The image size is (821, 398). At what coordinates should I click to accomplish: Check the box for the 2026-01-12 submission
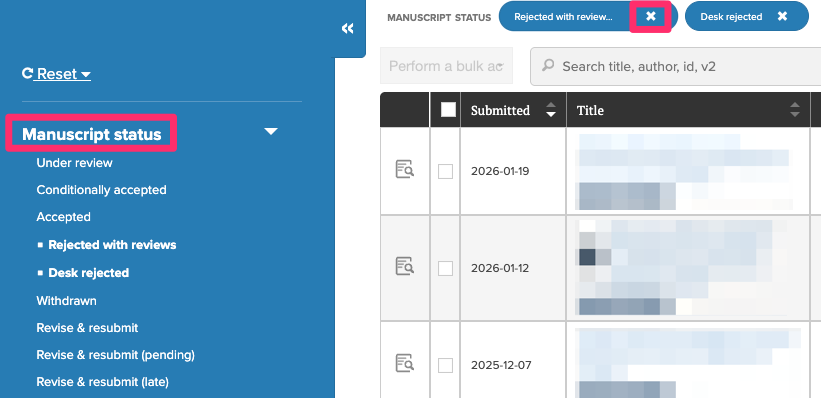click(446, 269)
